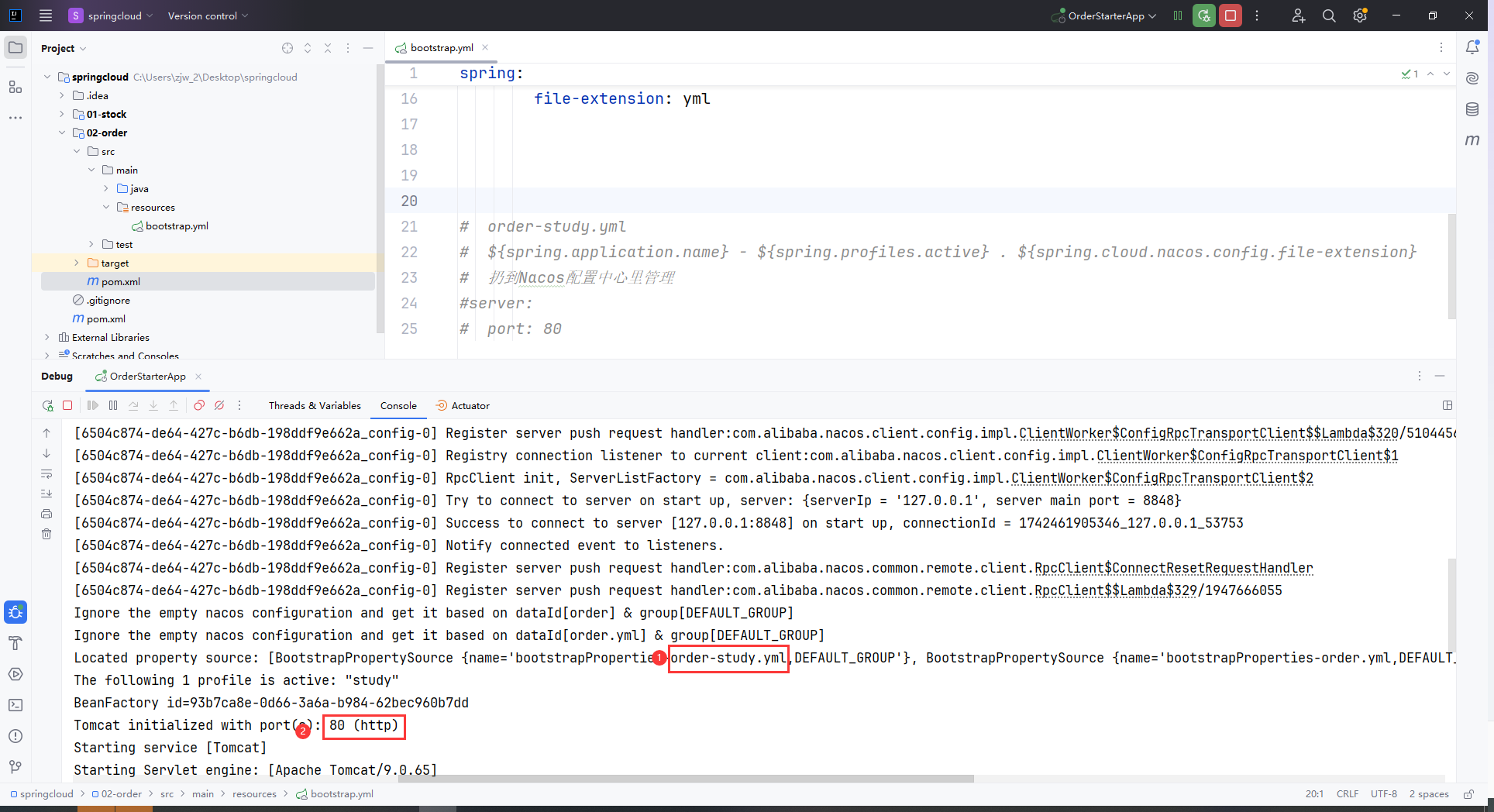The height and width of the screenshot is (812, 1494).
Task: Resume program in debugger toolbar
Action: [93, 405]
